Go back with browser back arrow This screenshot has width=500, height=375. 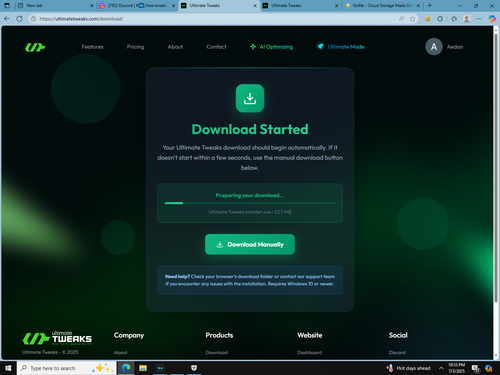point(7,19)
